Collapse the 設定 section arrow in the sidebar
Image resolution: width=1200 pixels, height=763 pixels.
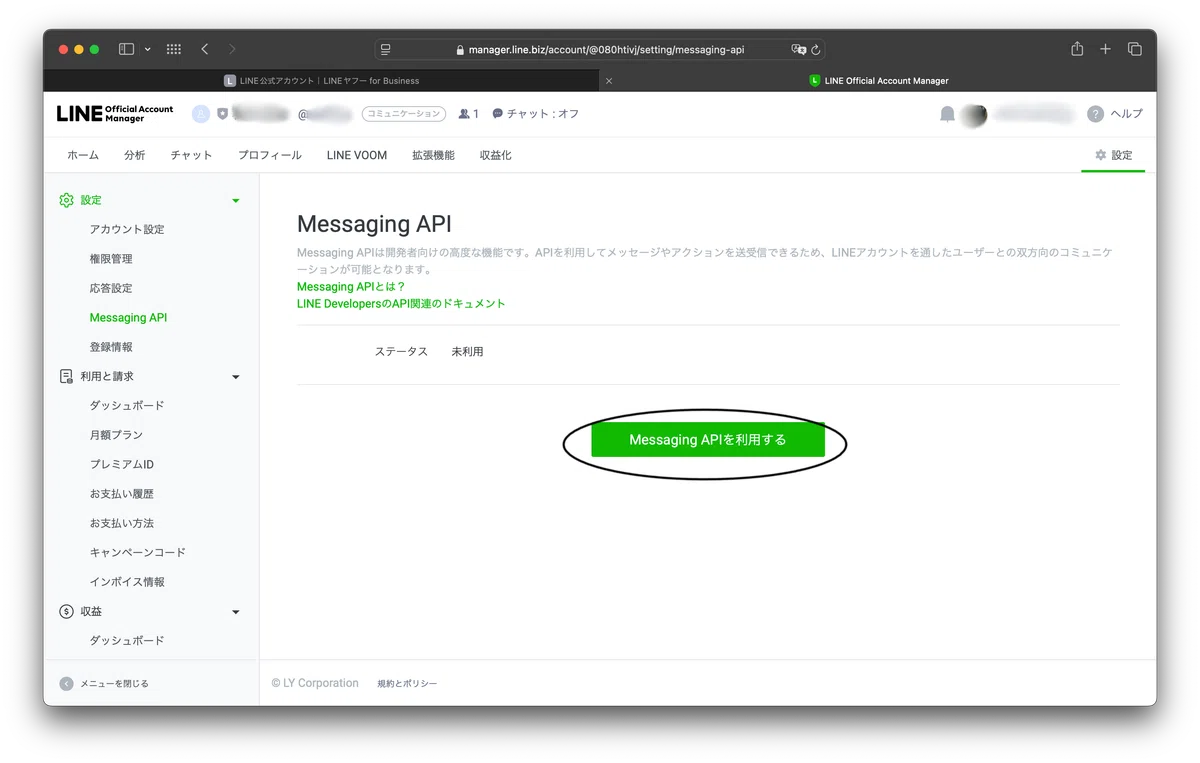(x=236, y=201)
